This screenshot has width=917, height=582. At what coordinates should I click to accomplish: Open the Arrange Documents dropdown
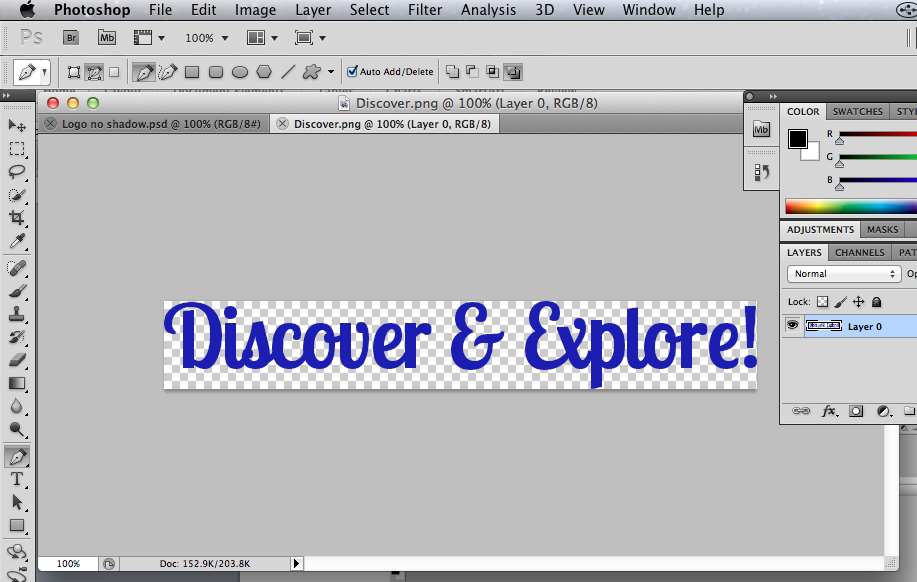click(261, 37)
